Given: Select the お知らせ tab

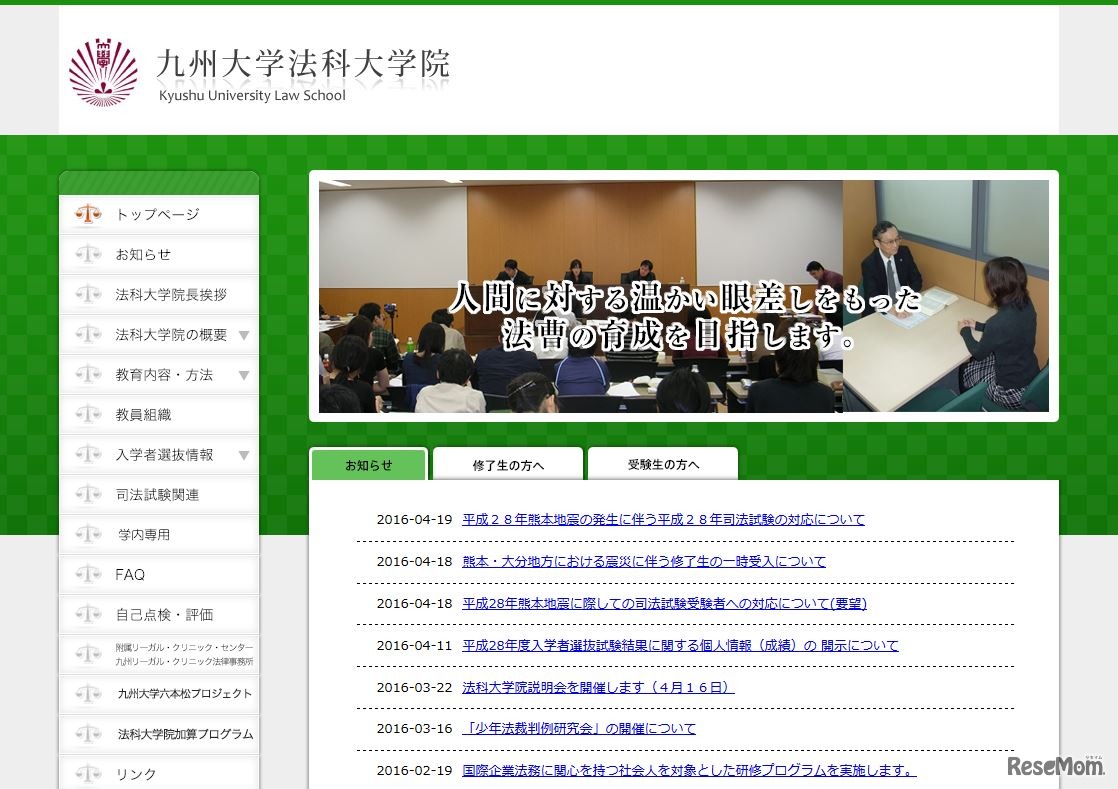Looking at the screenshot, I should (368, 464).
